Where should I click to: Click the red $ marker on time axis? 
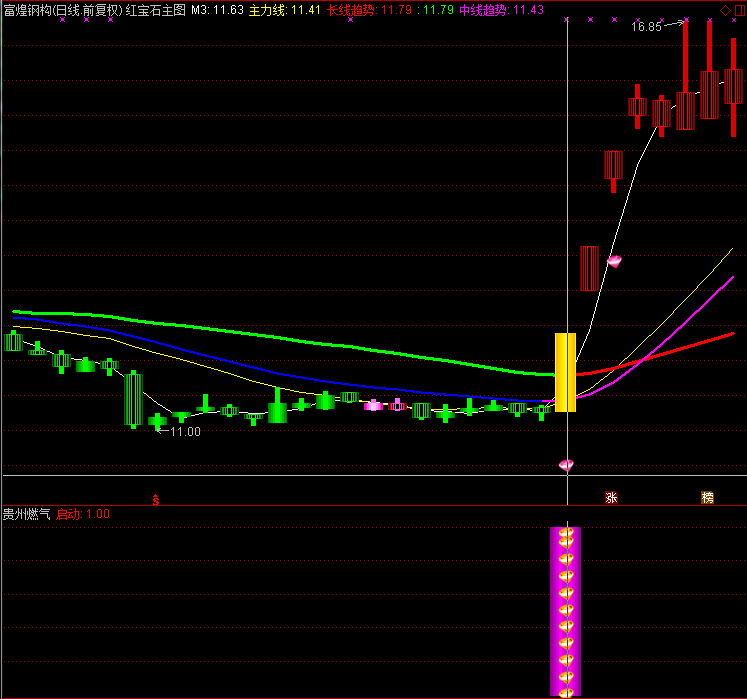[x=155, y=497]
